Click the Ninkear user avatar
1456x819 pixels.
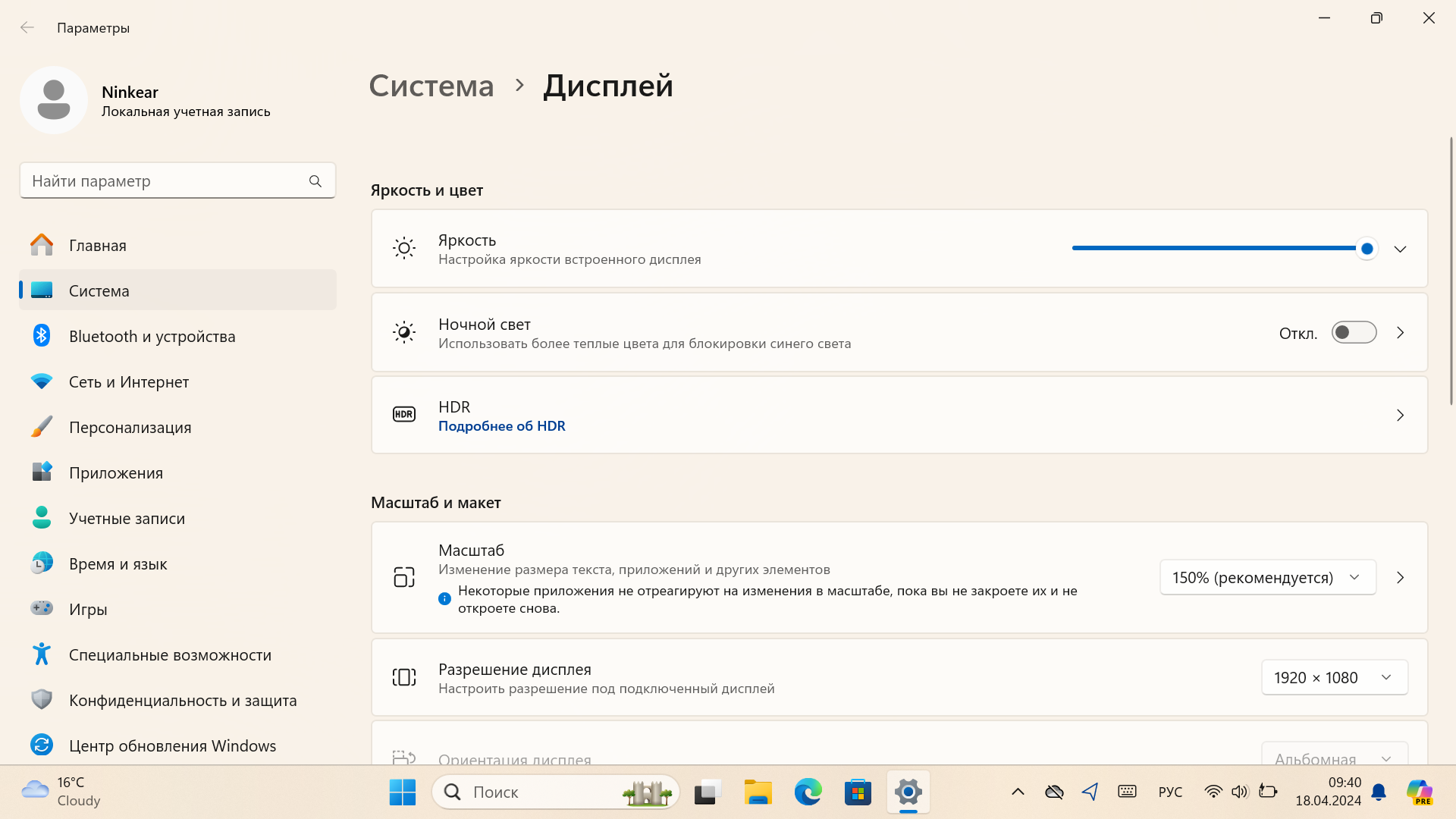54,100
